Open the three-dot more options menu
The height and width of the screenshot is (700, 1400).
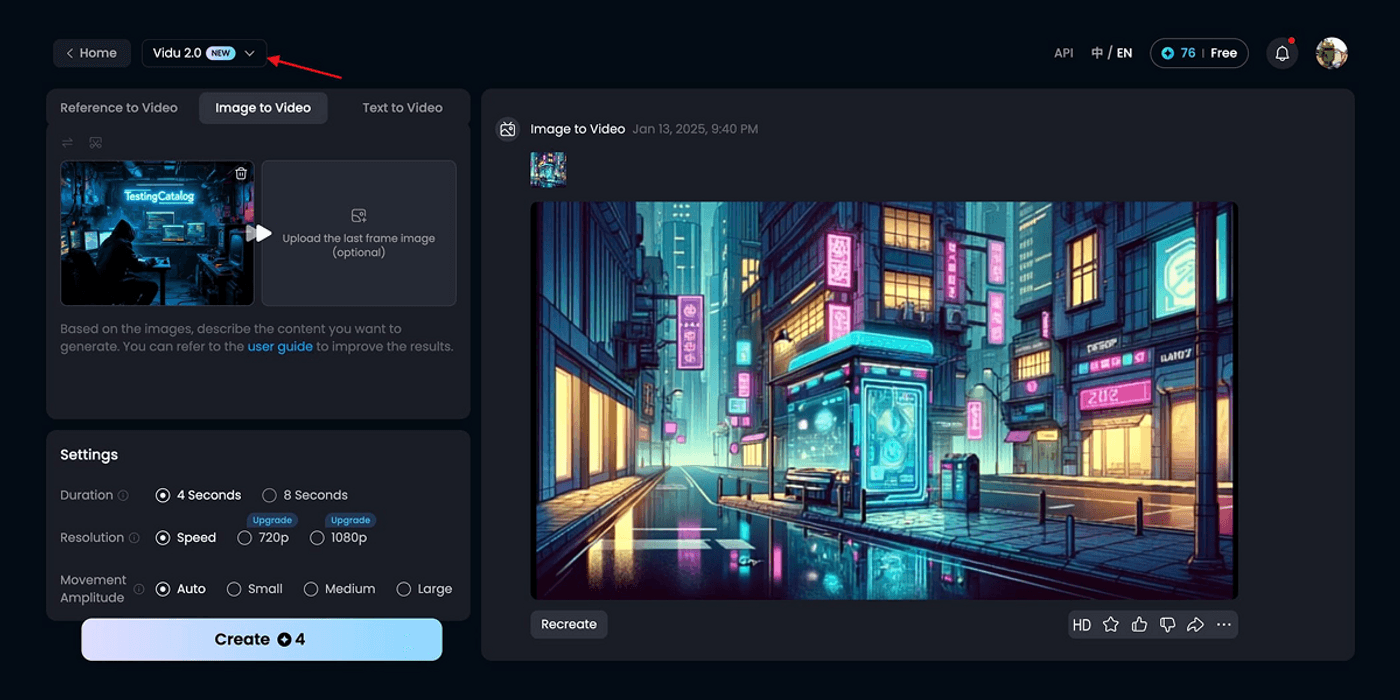(x=1224, y=625)
